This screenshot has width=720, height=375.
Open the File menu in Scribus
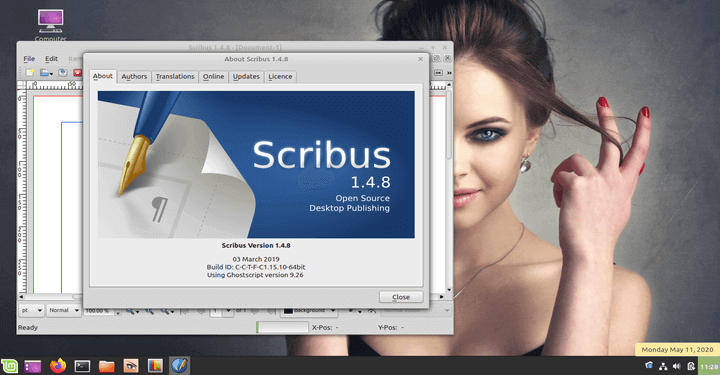pos(29,59)
